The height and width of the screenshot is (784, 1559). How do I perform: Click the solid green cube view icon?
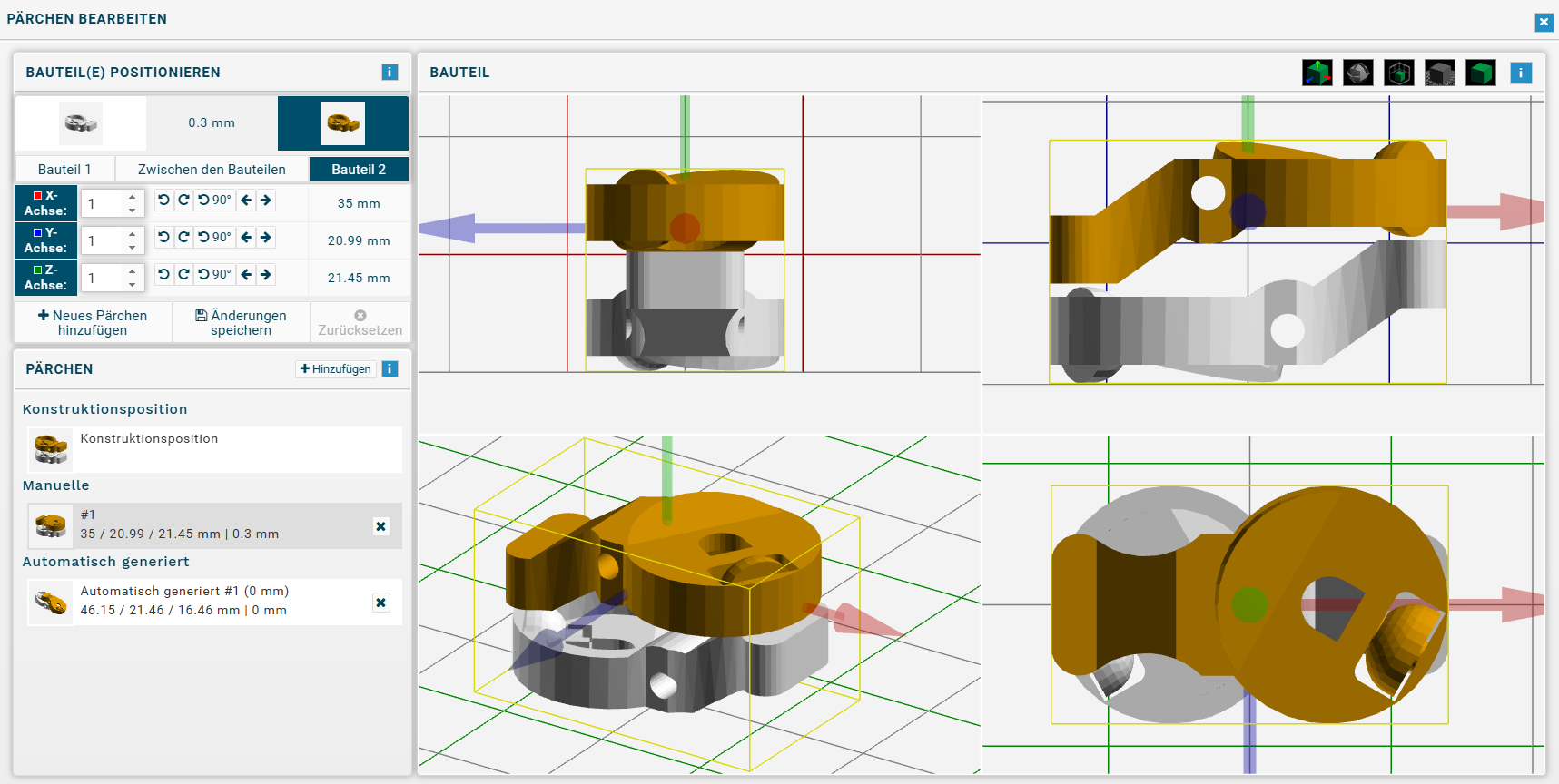(1481, 73)
